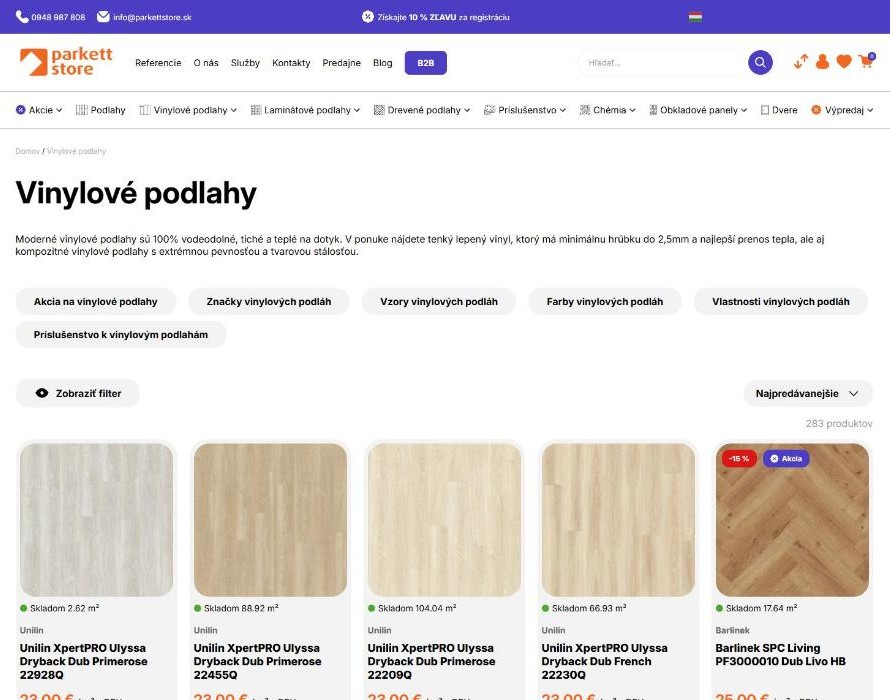This screenshot has height=700, width=890.
Task: Open Predajne stores page
Action: 342,62
